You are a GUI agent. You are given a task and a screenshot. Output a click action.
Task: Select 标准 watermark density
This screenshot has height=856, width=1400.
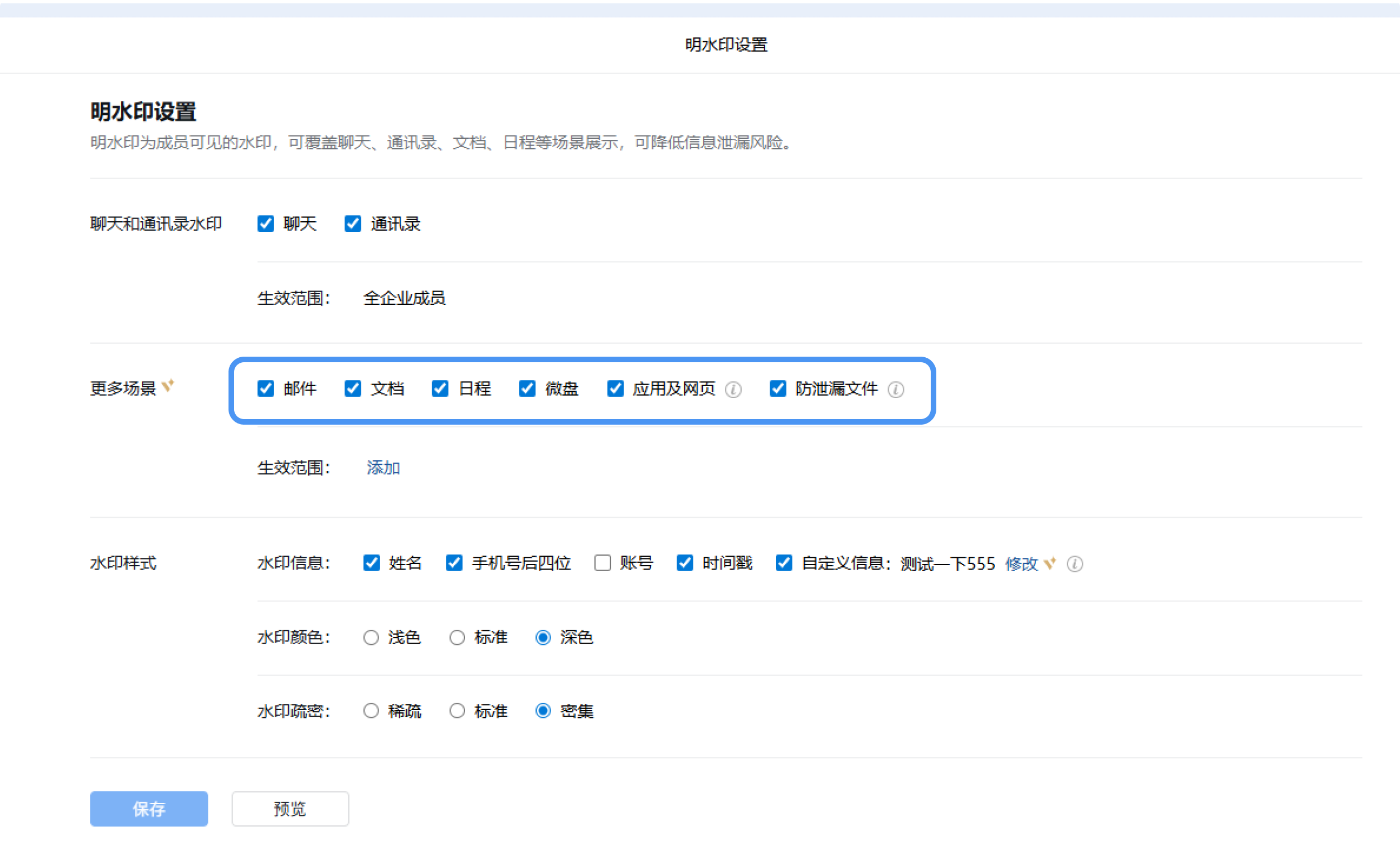457,711
